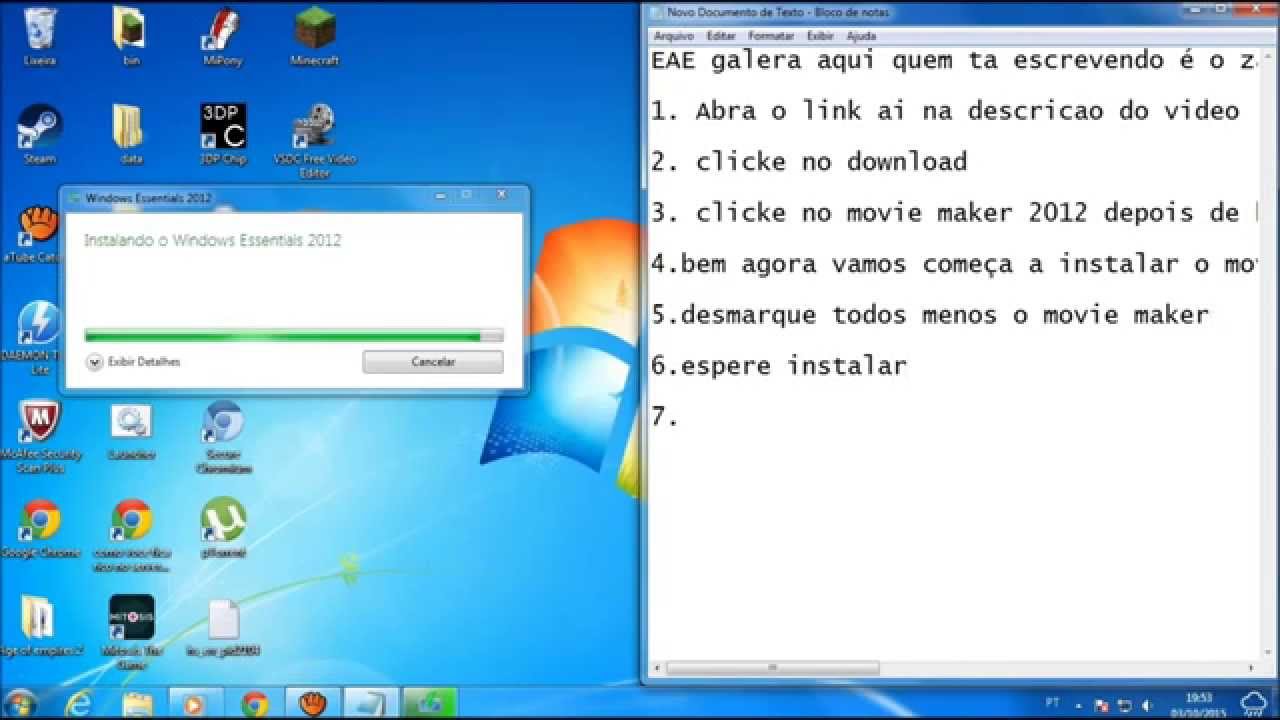Switch to aTube Catcher in the taskbar
Screen dimensions: 1280x720
point(312,704)
